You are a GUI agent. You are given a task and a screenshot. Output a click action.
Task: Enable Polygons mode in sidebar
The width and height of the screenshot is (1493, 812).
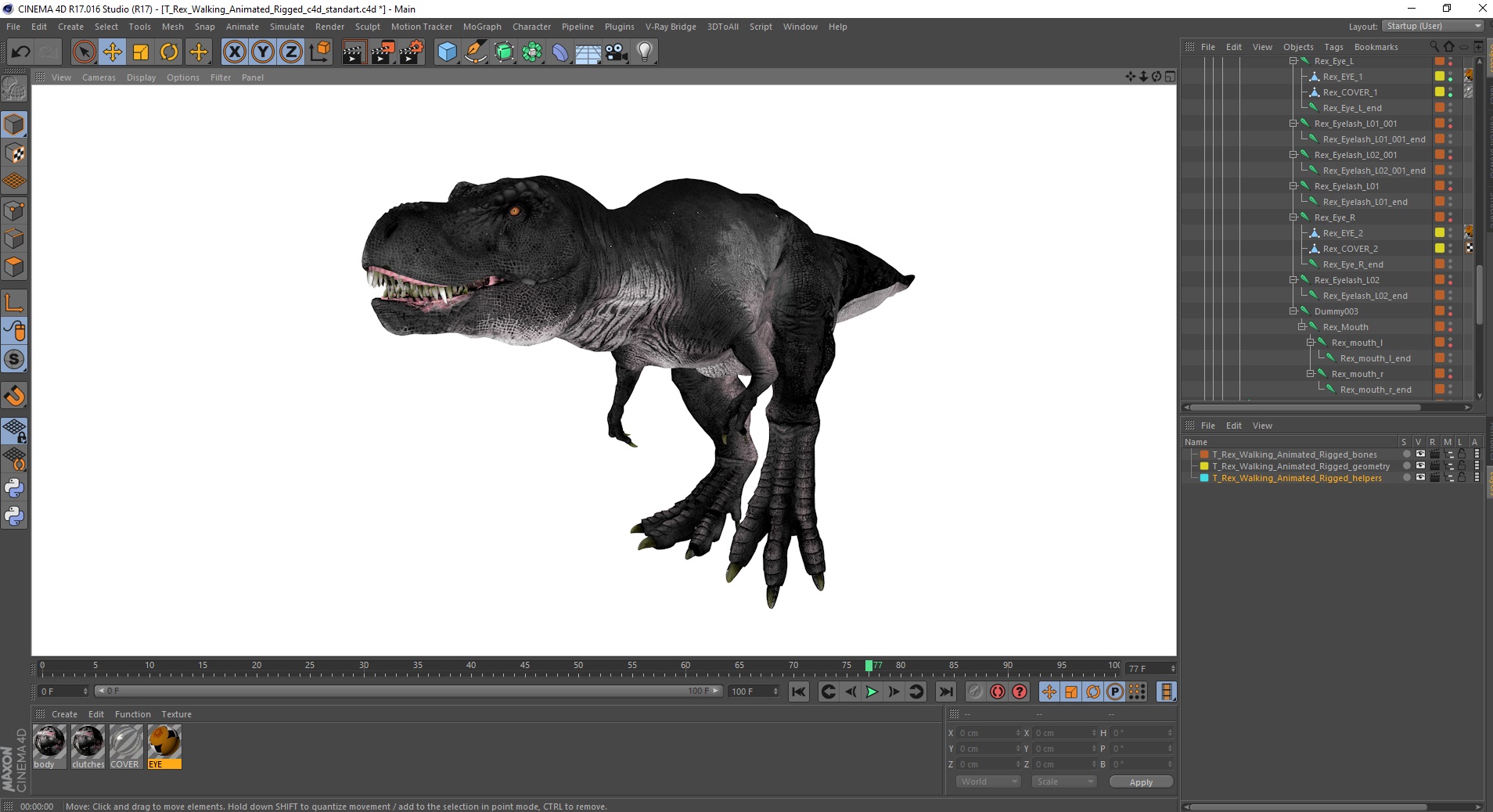14,267
